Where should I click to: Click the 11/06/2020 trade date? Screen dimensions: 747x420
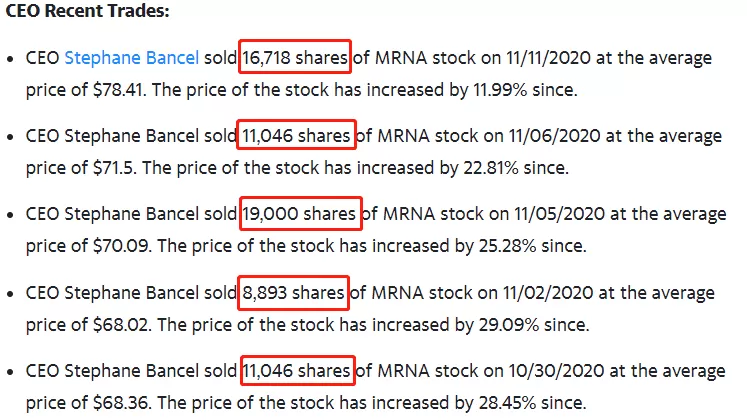(x=554, y=136)
